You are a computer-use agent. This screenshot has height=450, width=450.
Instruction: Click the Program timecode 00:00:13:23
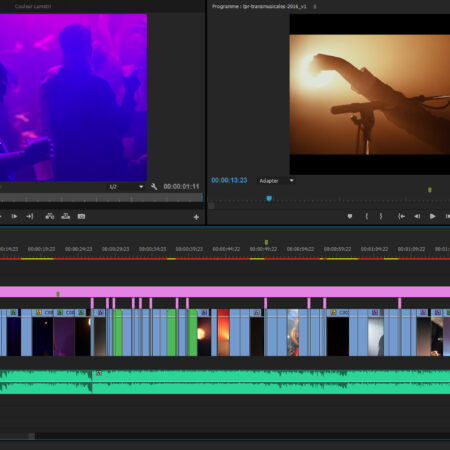coord(229,180)
